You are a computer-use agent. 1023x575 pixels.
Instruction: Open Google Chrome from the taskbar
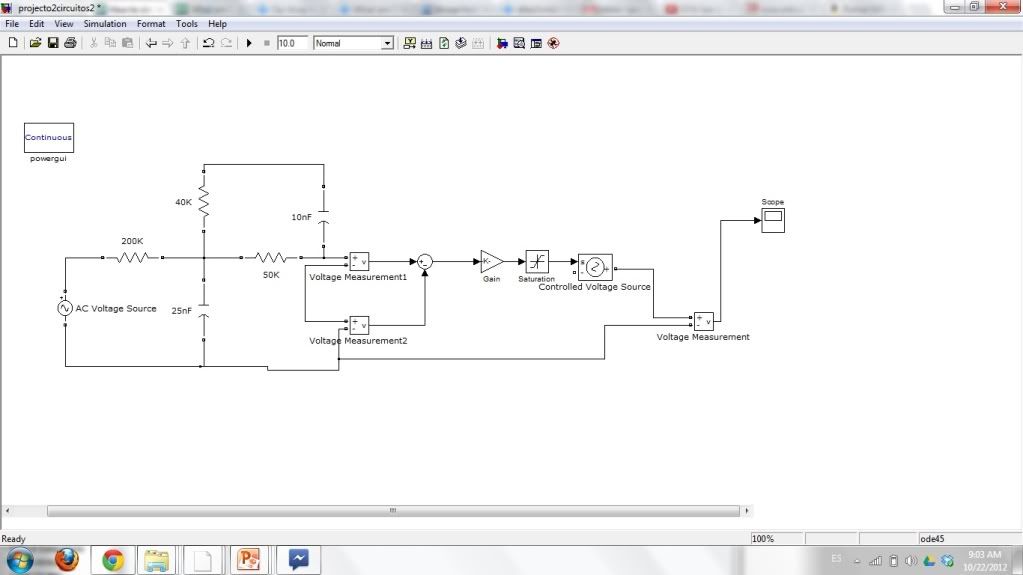point(112,560)
